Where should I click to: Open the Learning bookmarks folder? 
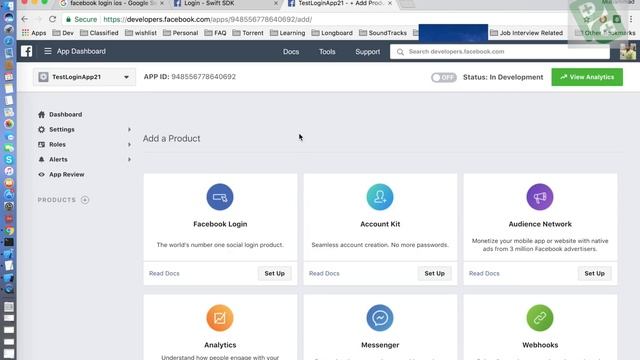(287, 33)
